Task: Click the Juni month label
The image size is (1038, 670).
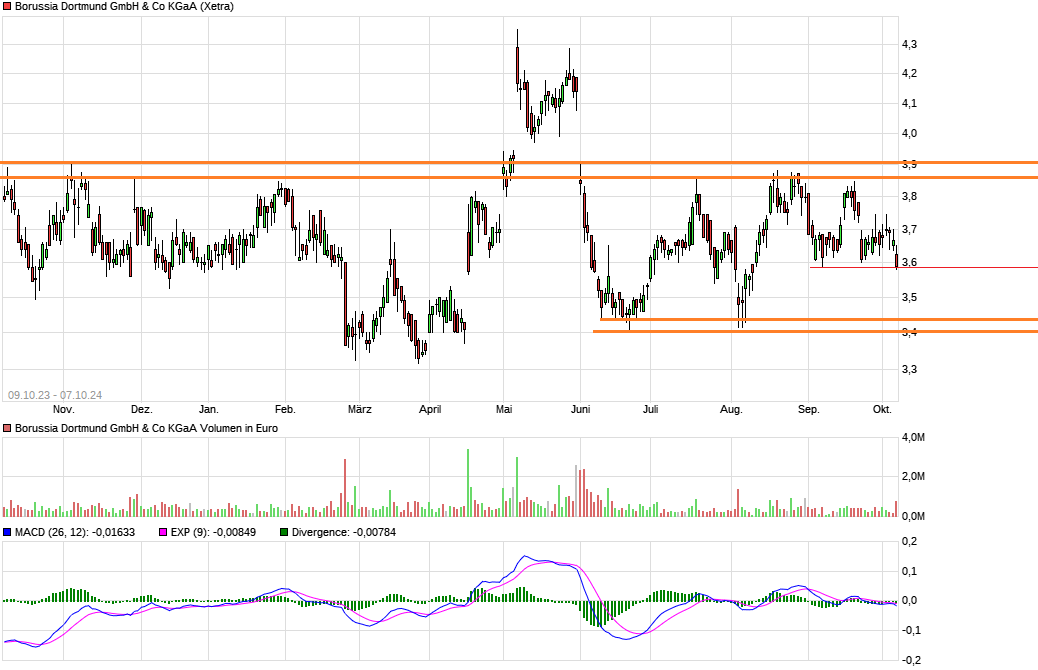Action: pyautogui.click(x=581, y=410)
